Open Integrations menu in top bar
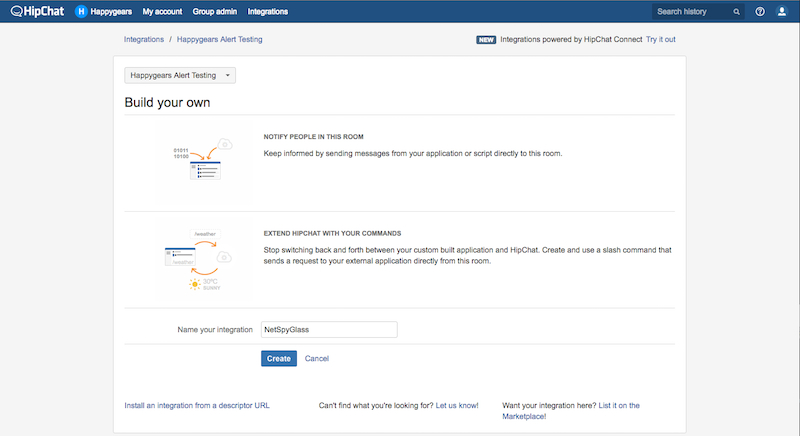This screenshot has width=800, height=436. pos(268,11)
